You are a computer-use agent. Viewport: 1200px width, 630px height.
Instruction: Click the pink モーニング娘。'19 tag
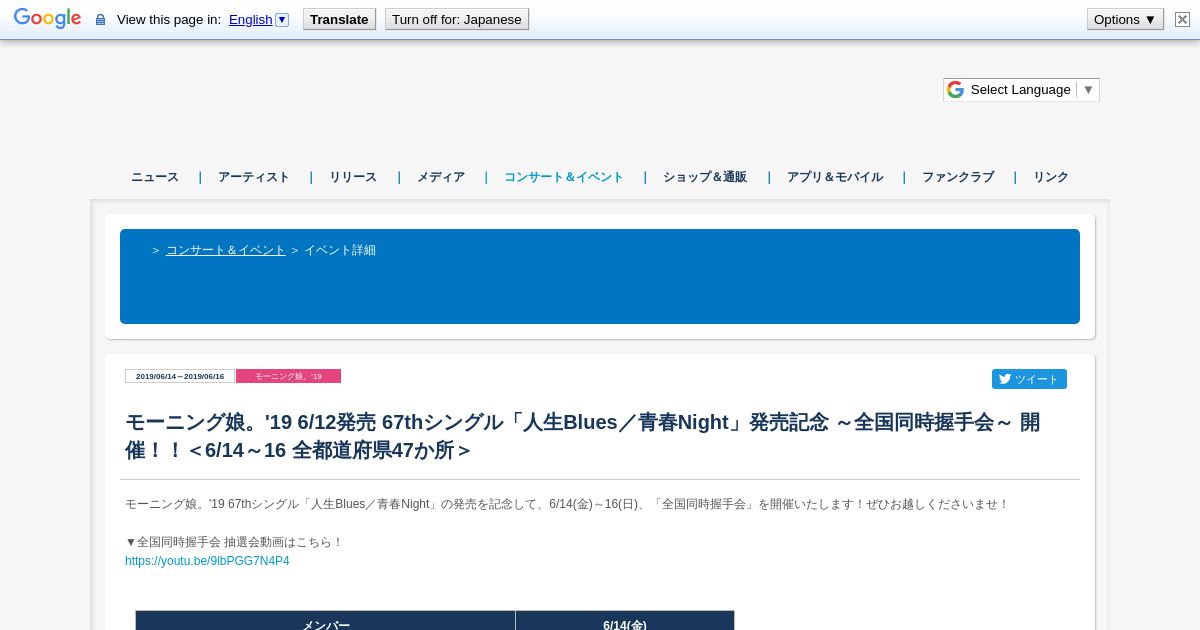pyautogui.click(x=288, y=376)
